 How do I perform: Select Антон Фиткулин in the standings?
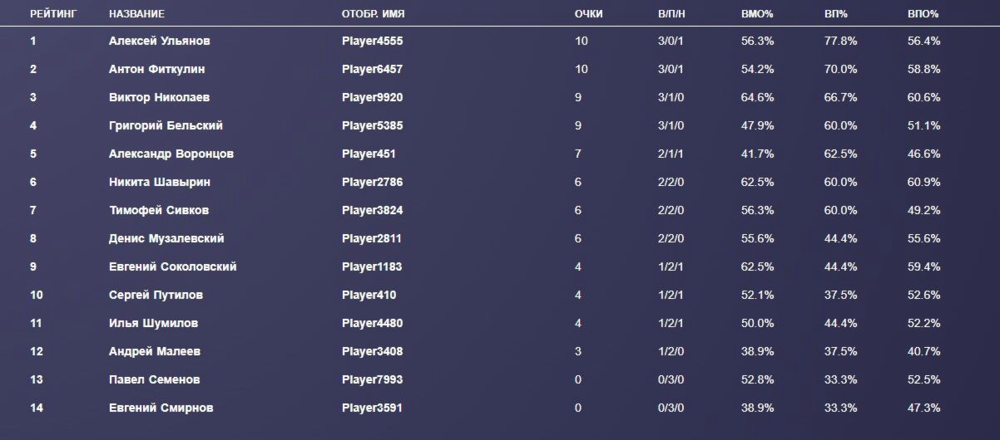tap(159, 69)
